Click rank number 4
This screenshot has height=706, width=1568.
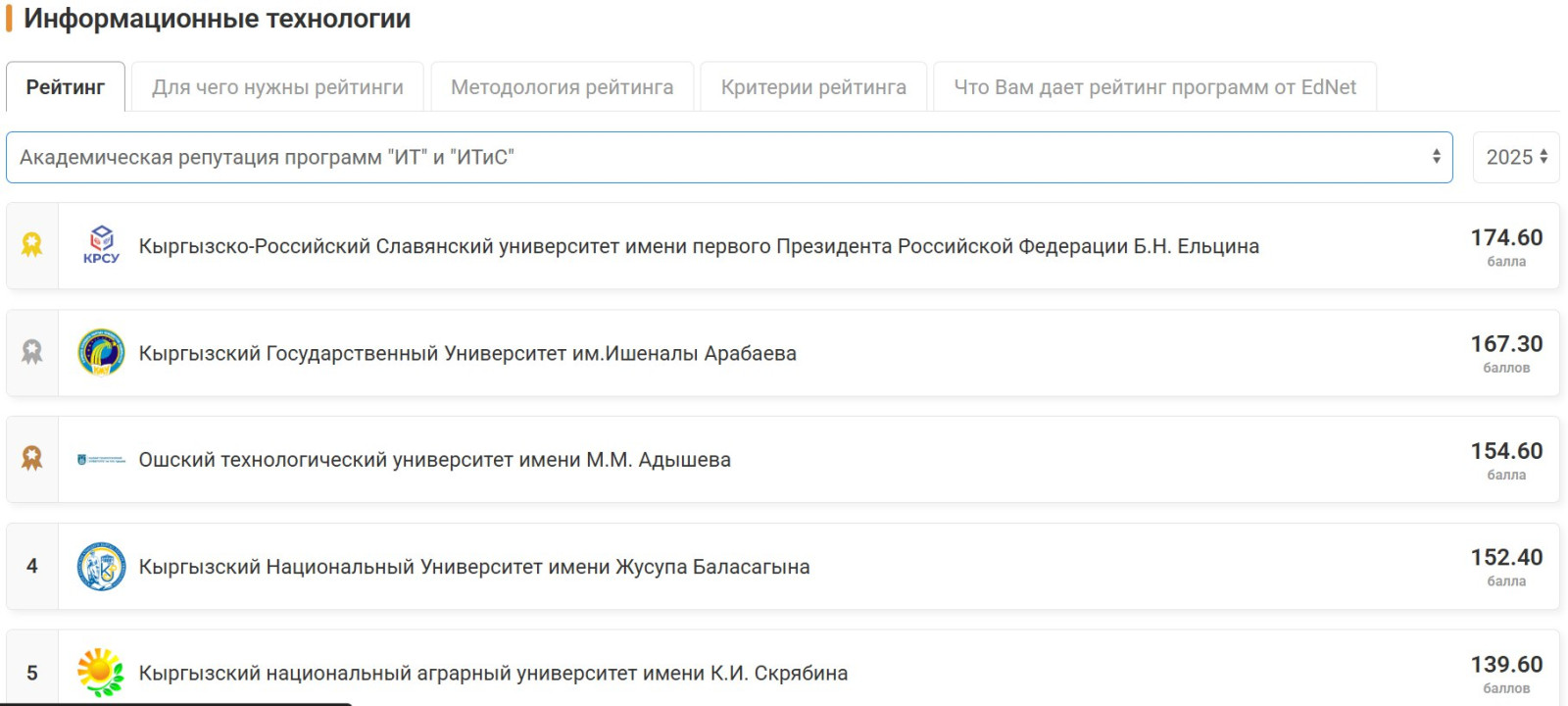pos(32,566)
